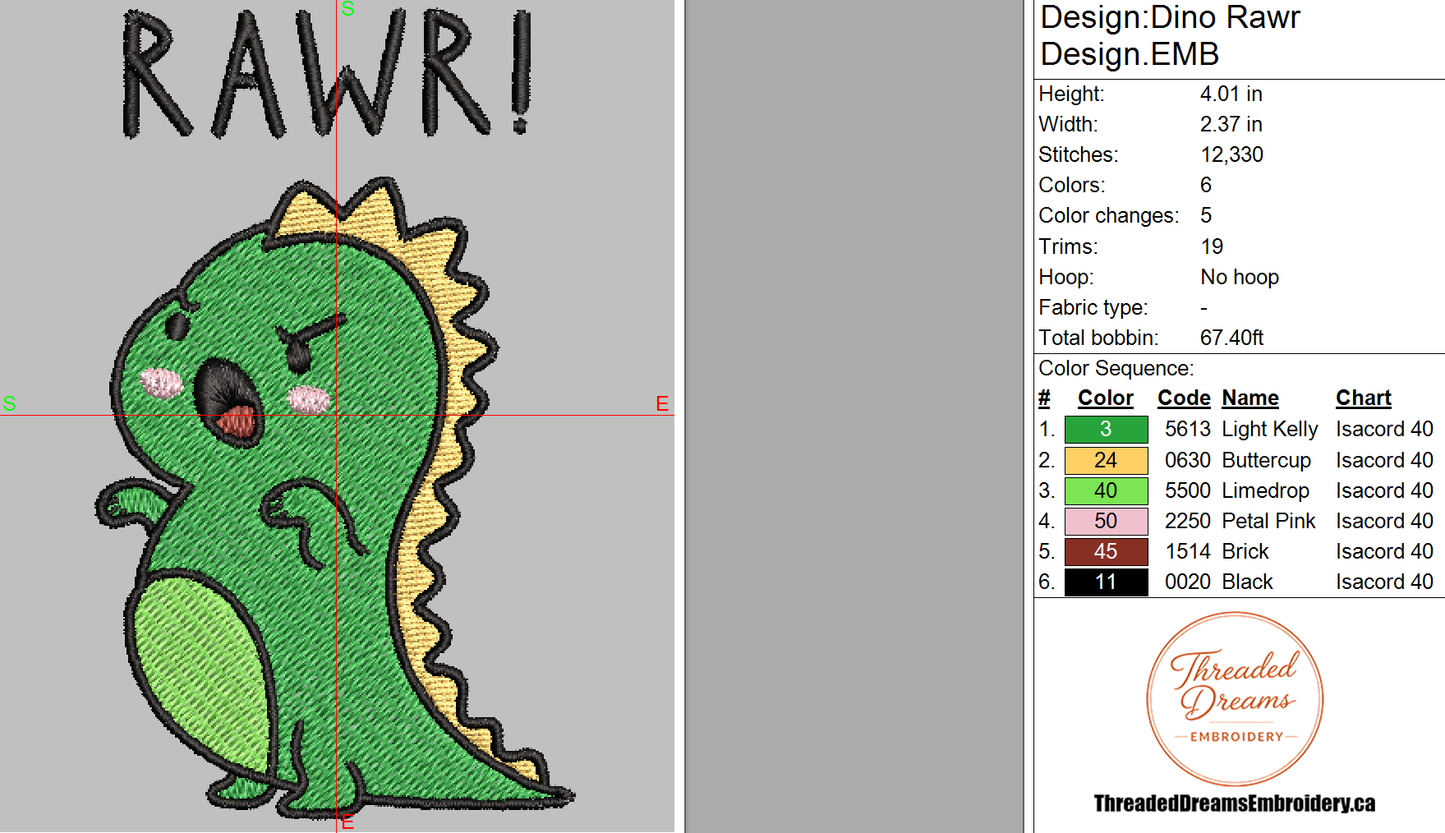Image resolution: width=1445 pixels, height=833 pixels.
Task: Click the Light Kelly green color swatch
Action: pyautogui.click(x=1106, y=430)
